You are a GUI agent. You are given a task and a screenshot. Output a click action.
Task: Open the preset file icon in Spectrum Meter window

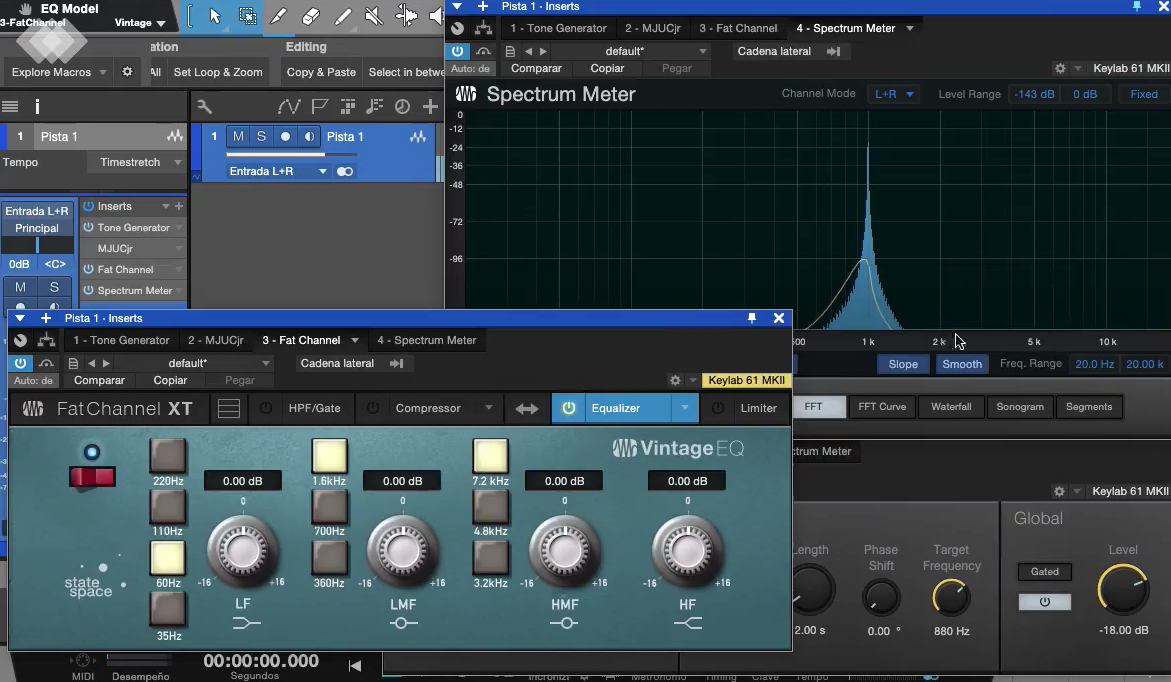pos(510,51)
